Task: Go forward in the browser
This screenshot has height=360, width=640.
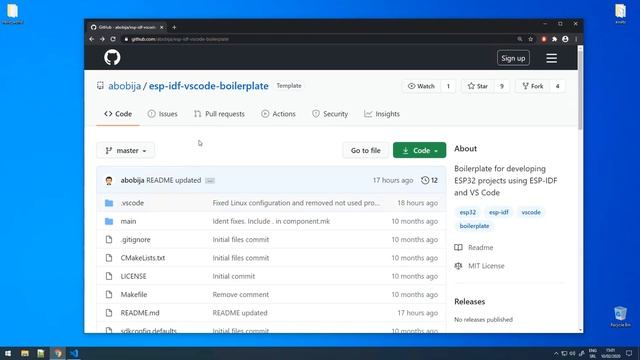Action: click(102, 39)
